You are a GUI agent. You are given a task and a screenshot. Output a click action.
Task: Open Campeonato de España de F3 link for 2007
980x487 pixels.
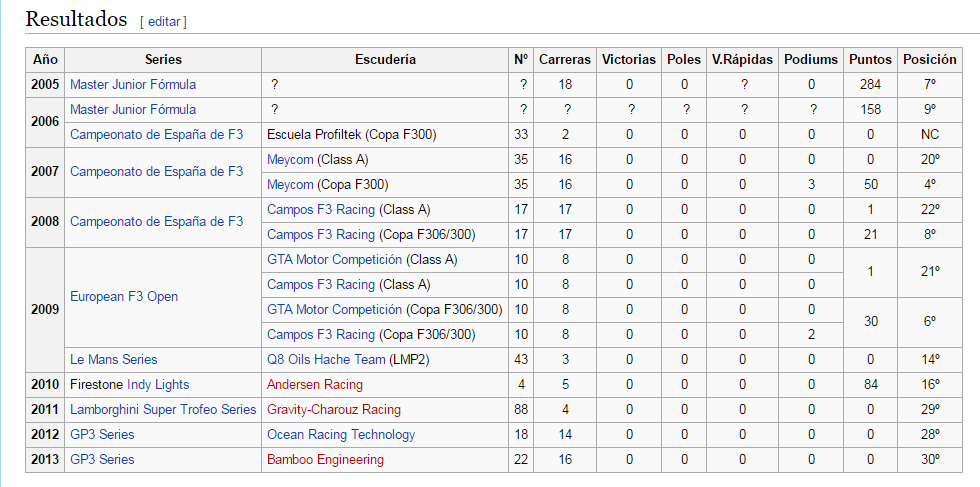tap(156, 172)
